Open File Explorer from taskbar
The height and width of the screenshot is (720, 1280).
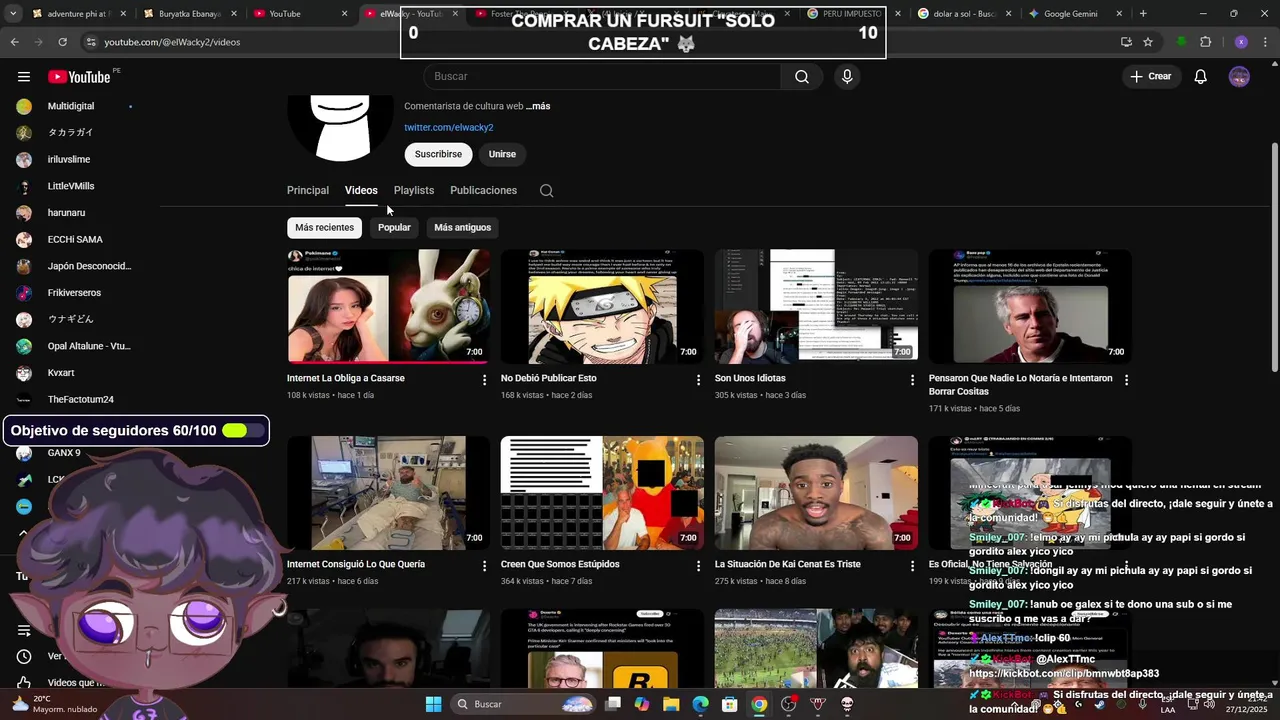point(671,704)
